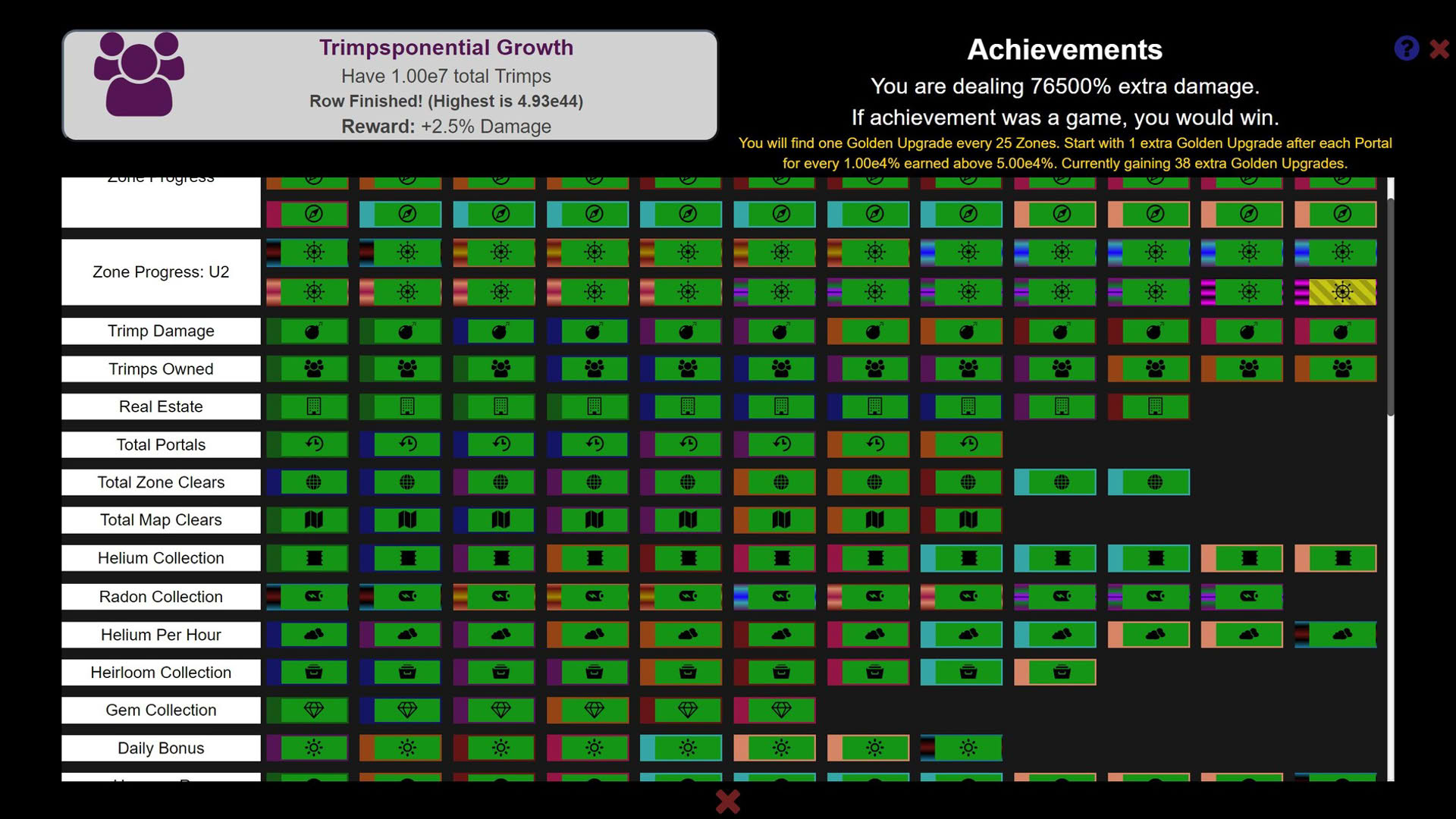The width and height of the screenshot is (1456, 819).
Task: Select first Gem Collection diamond achievement
Action: tap(307, 711)
